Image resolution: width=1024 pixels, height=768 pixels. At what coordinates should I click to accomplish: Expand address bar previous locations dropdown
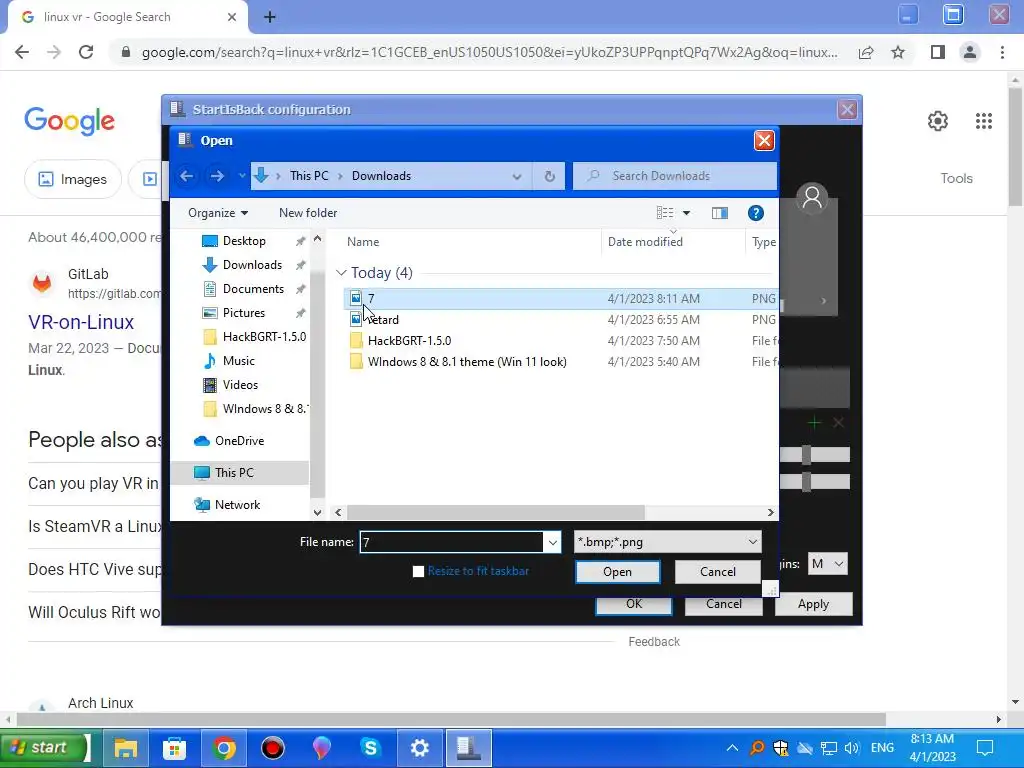517,176
